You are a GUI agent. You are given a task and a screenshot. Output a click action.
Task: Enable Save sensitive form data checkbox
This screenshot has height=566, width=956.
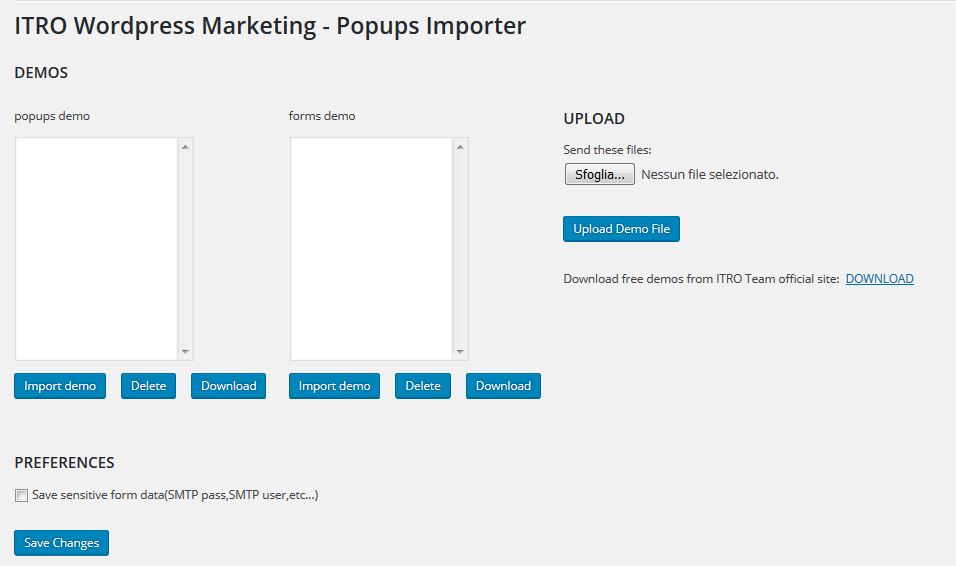click(x=21, y=495)
